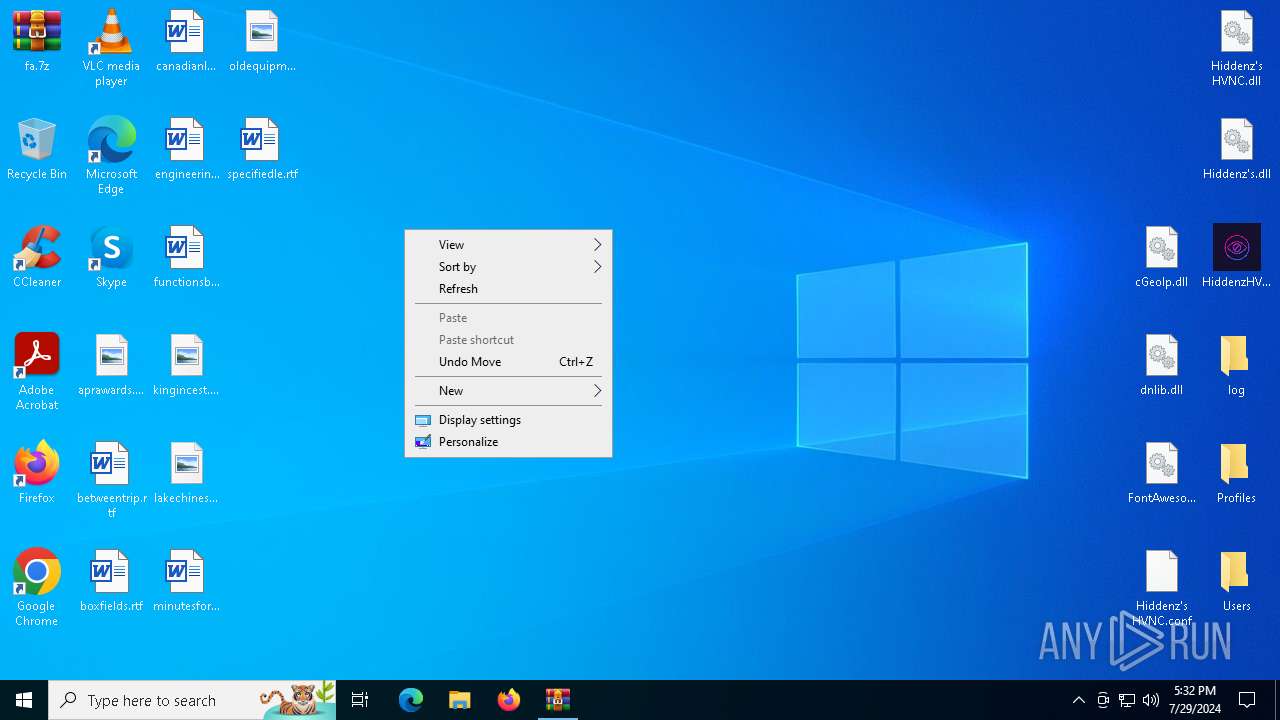Open the clock and calendar flyout
The image size is (1280, 720).
[x=1195, y=700]
